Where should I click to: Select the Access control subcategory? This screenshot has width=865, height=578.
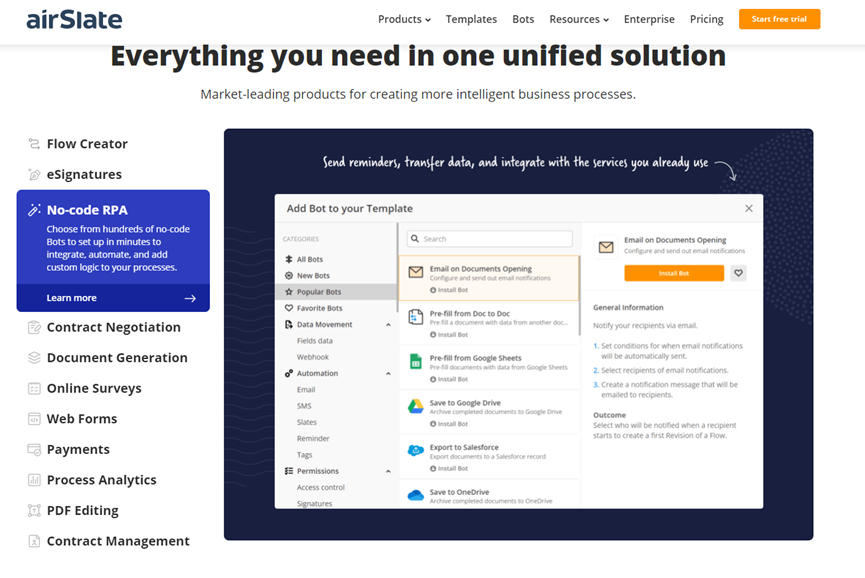pyautogui.click(x=321, y=488)
